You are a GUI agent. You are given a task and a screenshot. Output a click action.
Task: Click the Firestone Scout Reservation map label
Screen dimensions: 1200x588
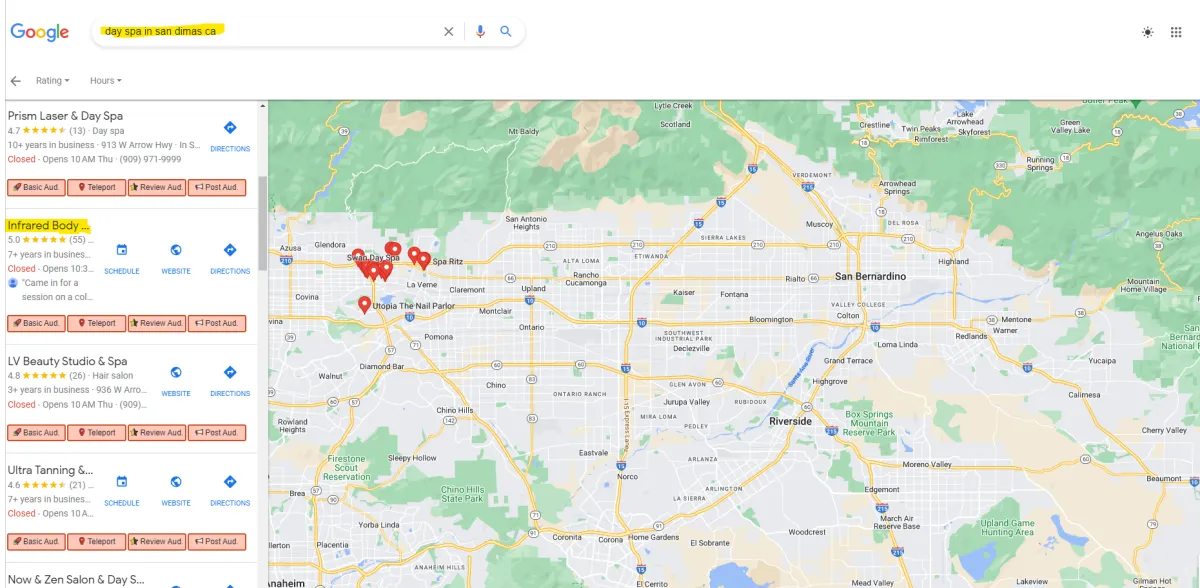(347, 467)
